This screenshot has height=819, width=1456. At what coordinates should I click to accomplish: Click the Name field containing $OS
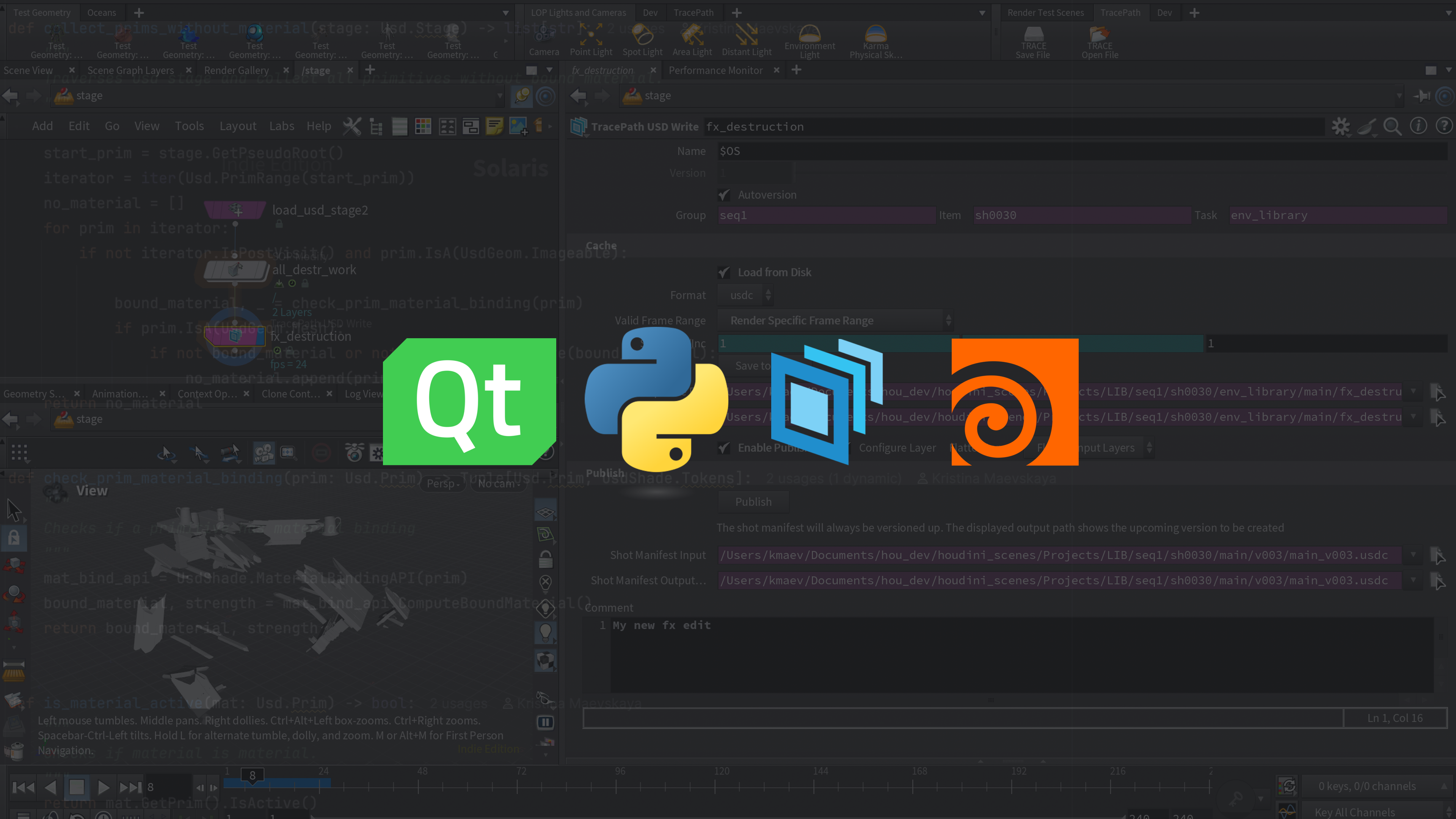tap(1082, 151)
